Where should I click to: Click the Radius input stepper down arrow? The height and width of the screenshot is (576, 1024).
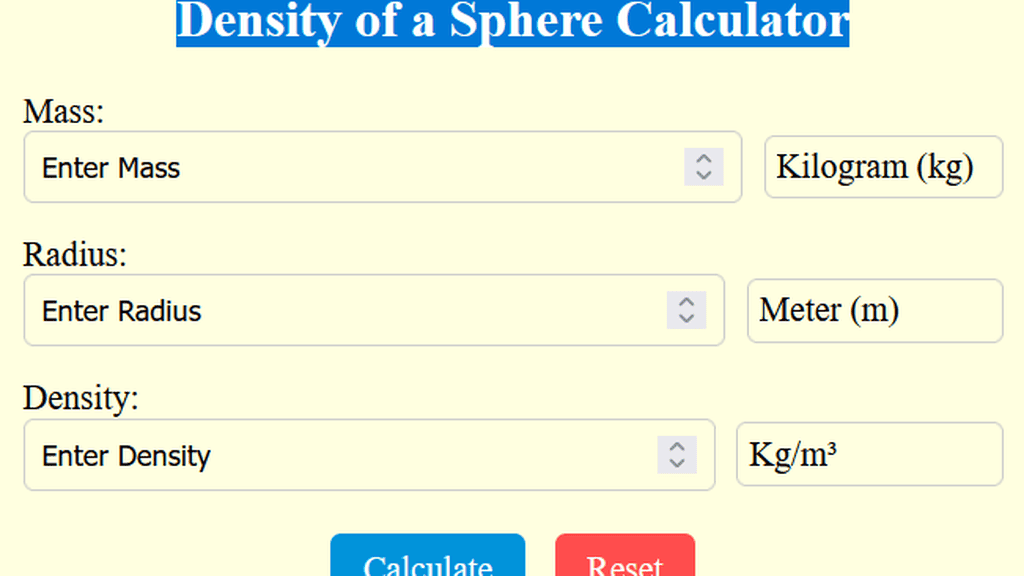(x=686, y=319)
